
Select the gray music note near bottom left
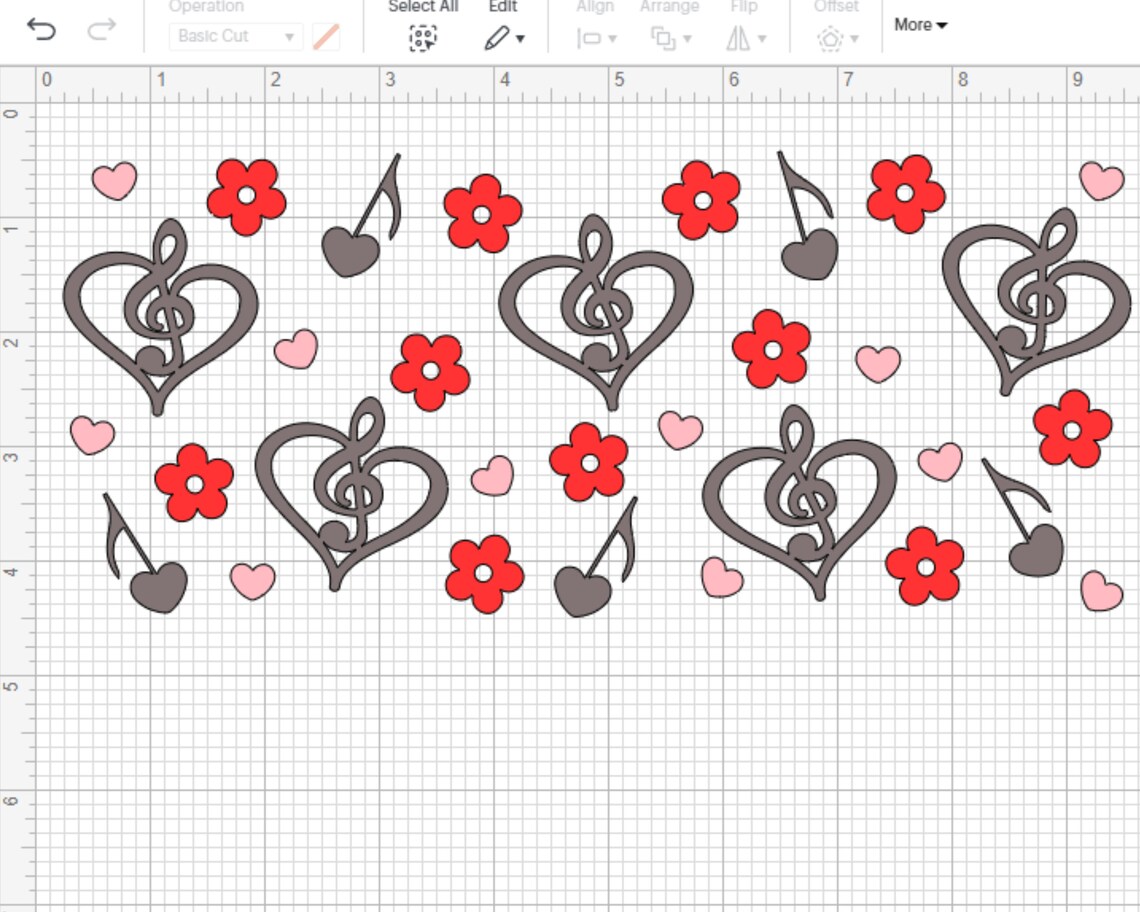click(x=160, y=585)
